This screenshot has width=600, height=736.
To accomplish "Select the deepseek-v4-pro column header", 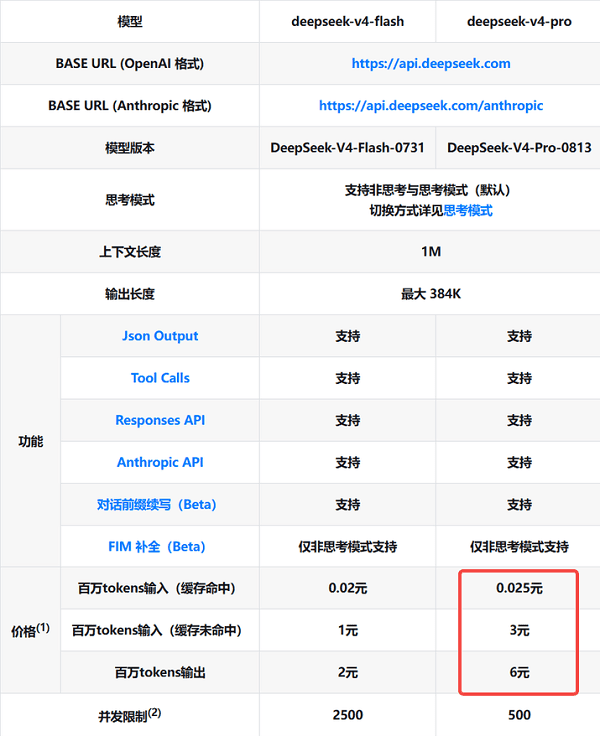I will pyautogui.click(x=519, y=22).
